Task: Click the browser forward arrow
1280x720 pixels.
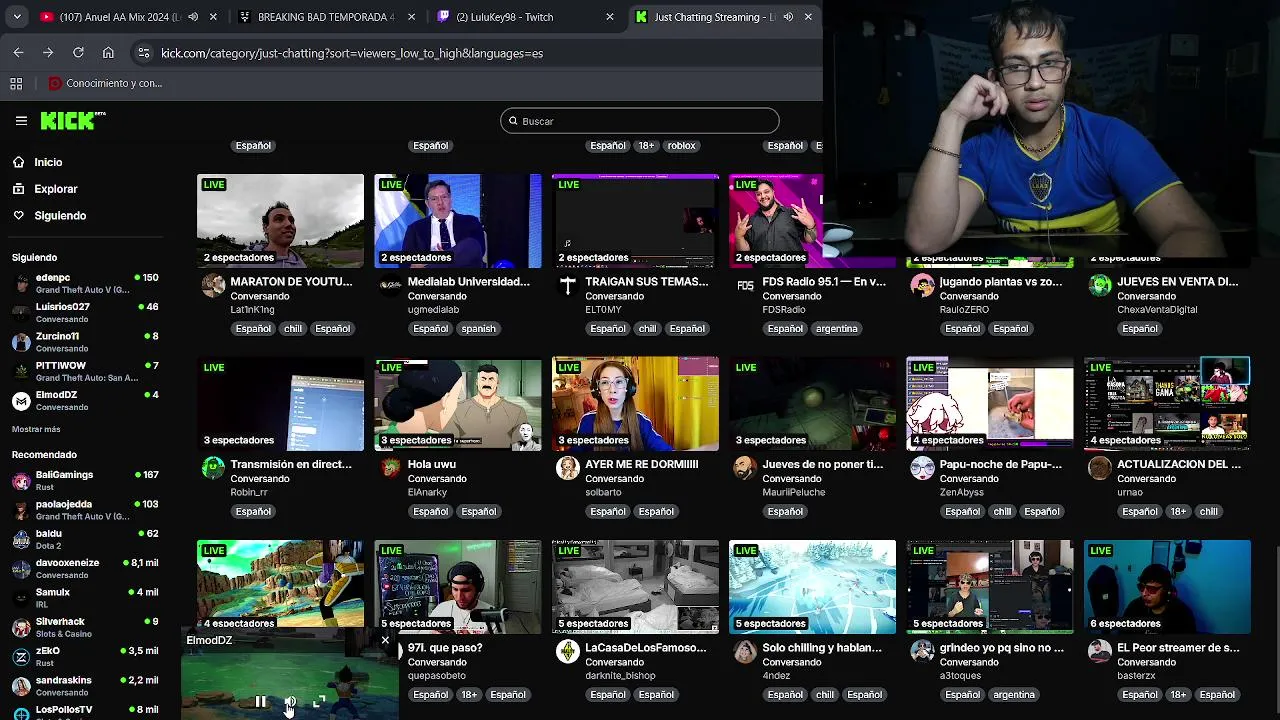Action: [48, 53]
